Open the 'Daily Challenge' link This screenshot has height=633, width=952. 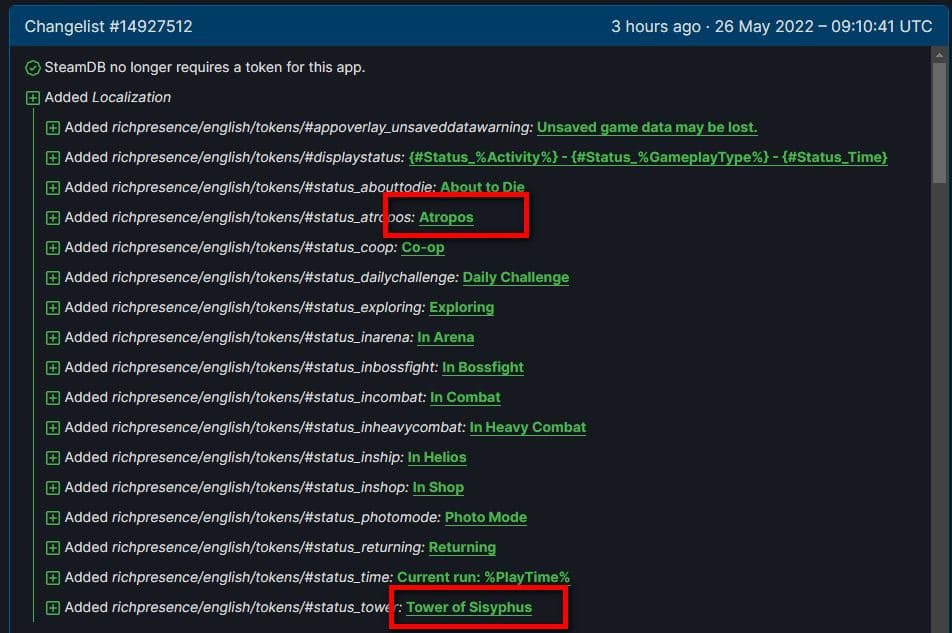click(x=515, y=277)
